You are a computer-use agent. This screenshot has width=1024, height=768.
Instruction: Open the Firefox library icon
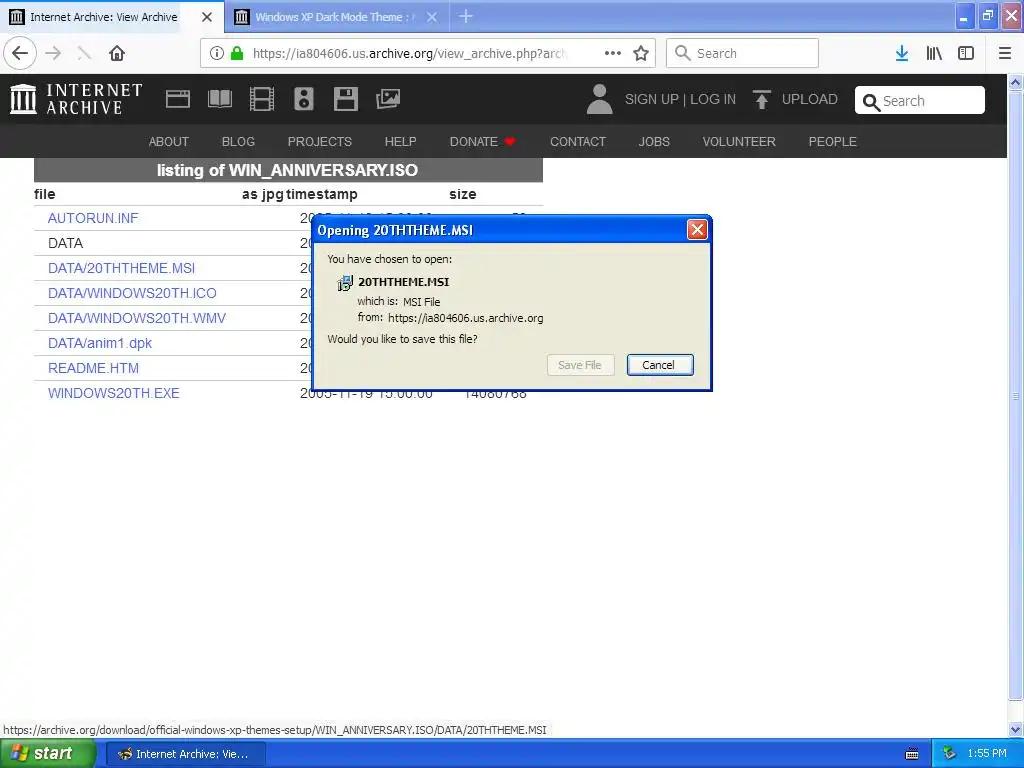(934, 53)
